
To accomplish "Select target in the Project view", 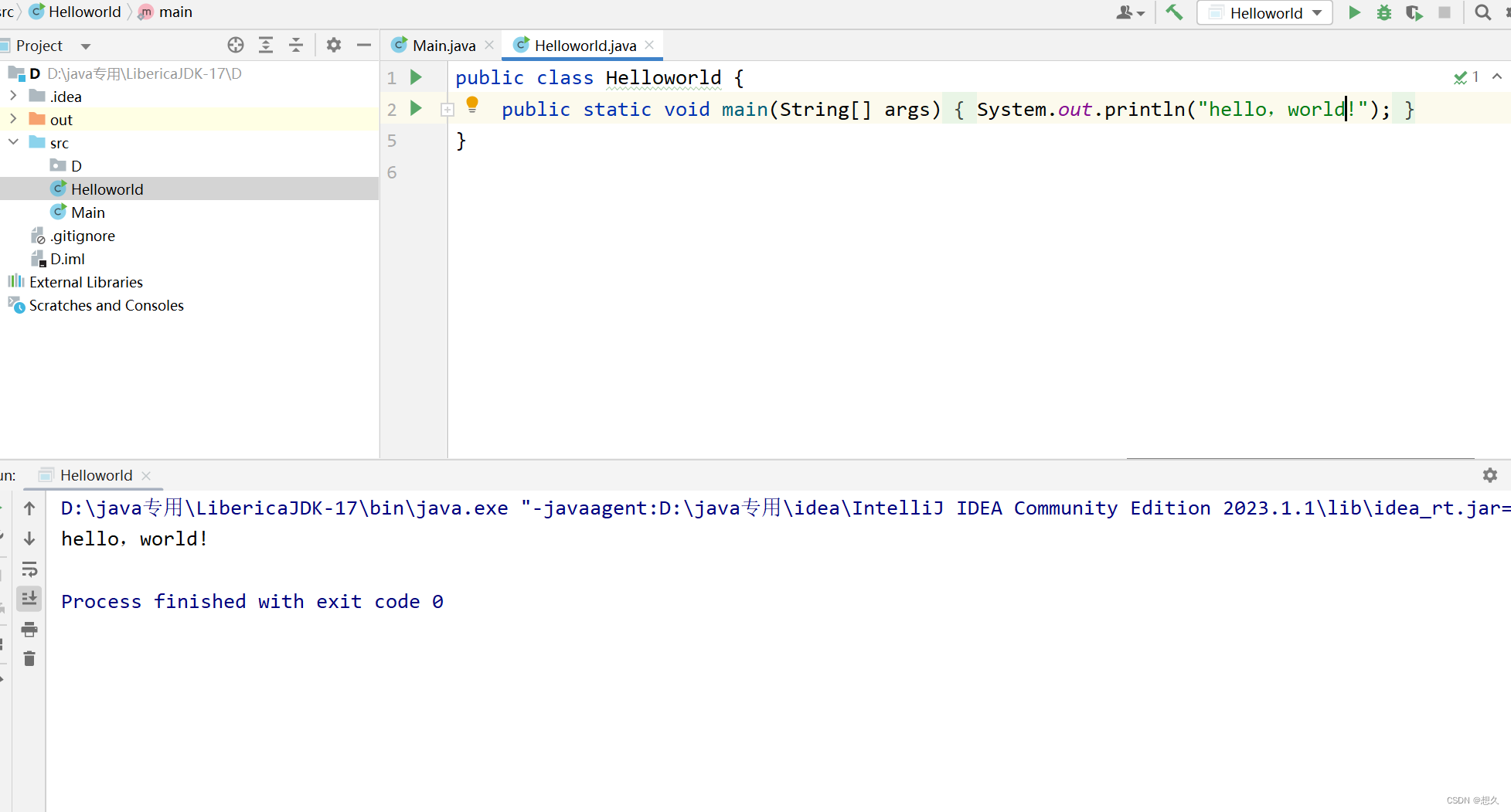I will pos(236,45).
